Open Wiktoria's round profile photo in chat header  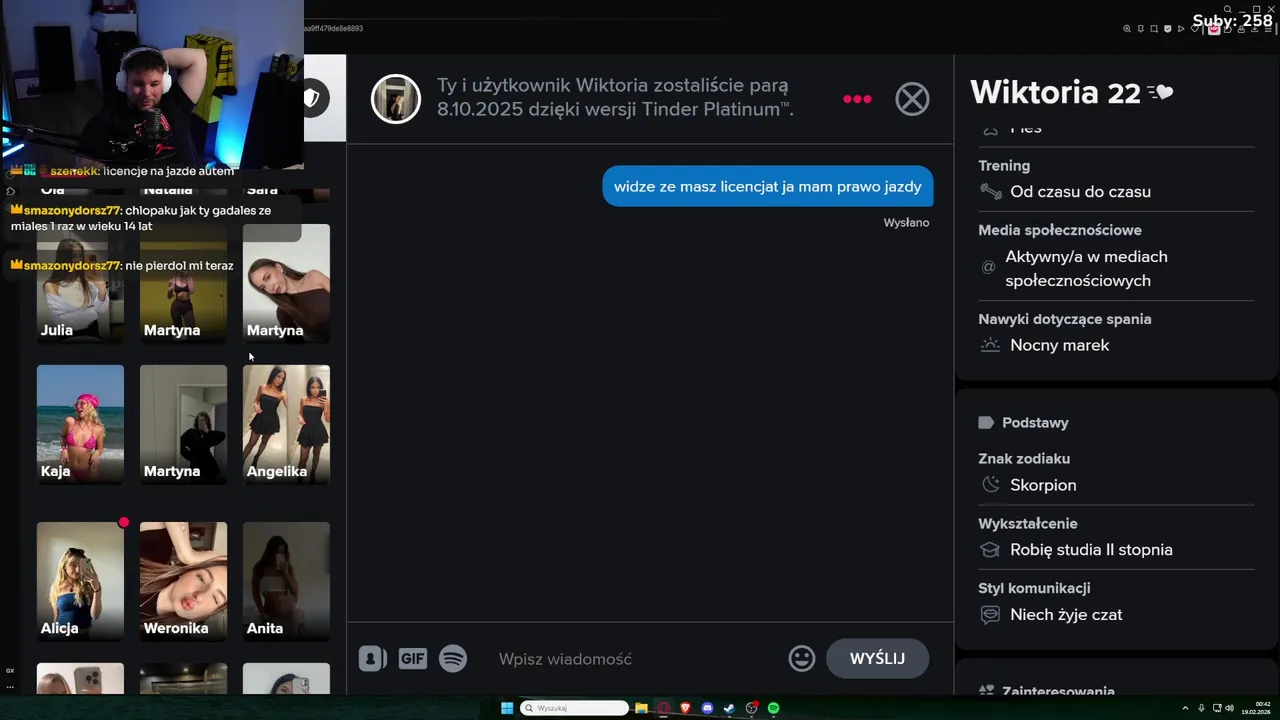[x=396, y=99]
